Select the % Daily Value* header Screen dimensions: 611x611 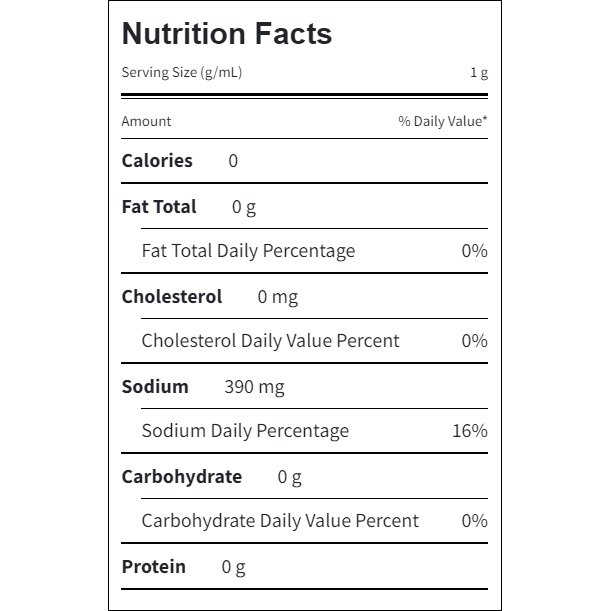coord(442,121)
